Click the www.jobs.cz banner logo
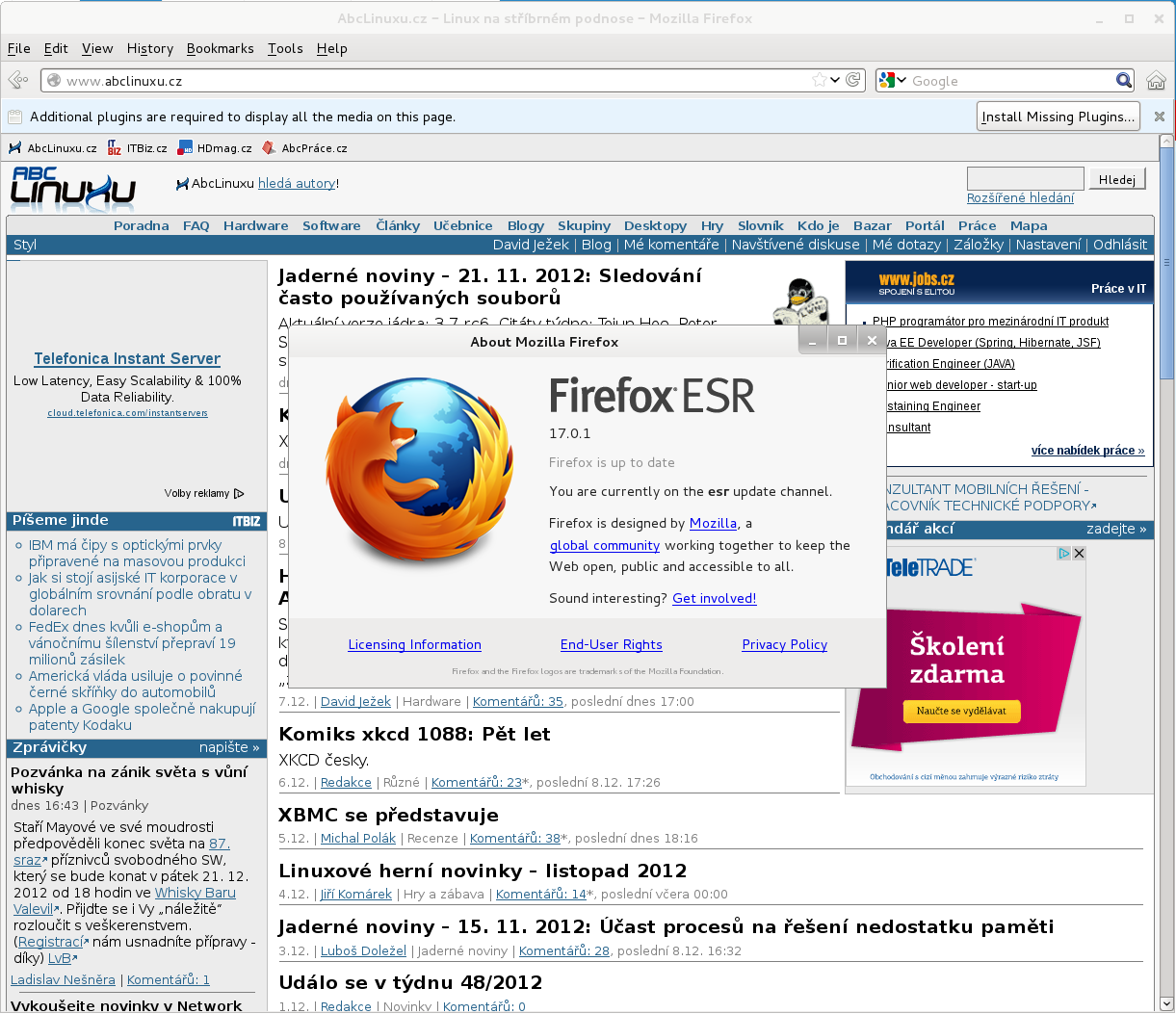The height and width of the screenshot is (1014, 1176). (x=916, y=284)
